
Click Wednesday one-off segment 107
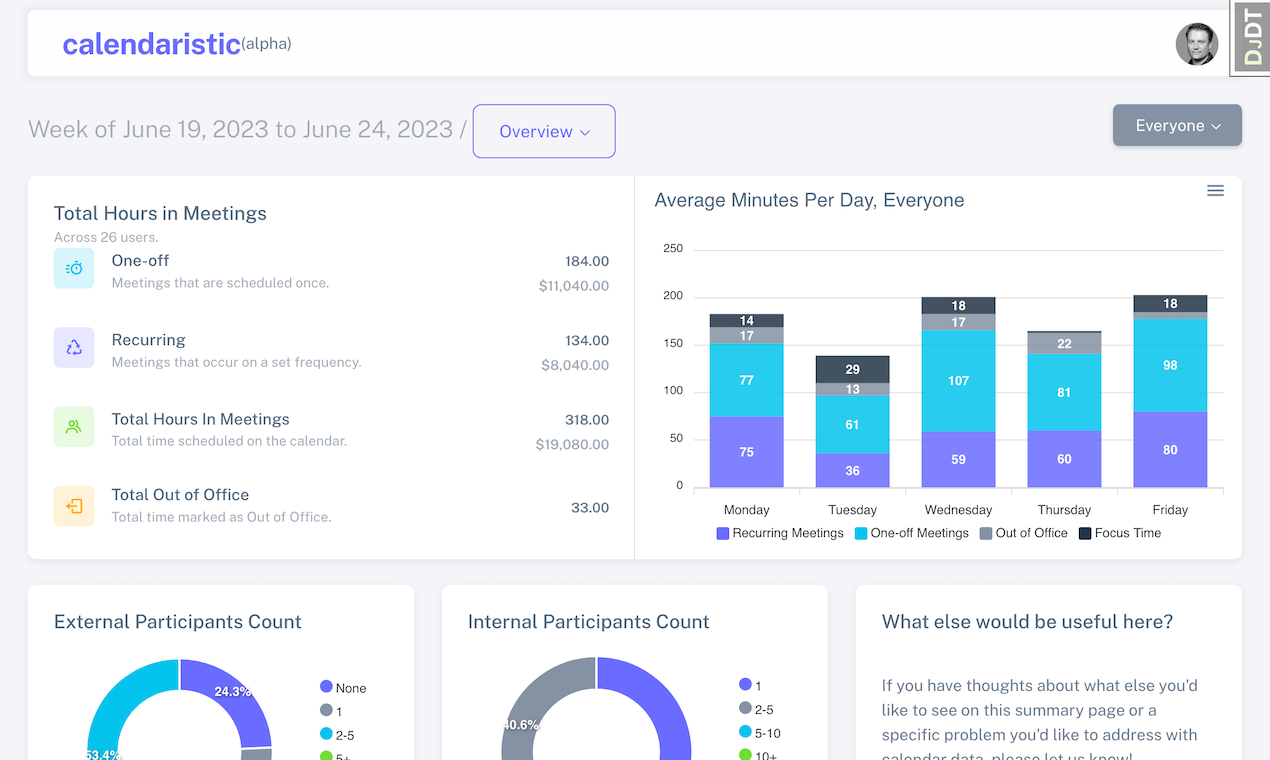pyautogui.click(x=958, y=381)
